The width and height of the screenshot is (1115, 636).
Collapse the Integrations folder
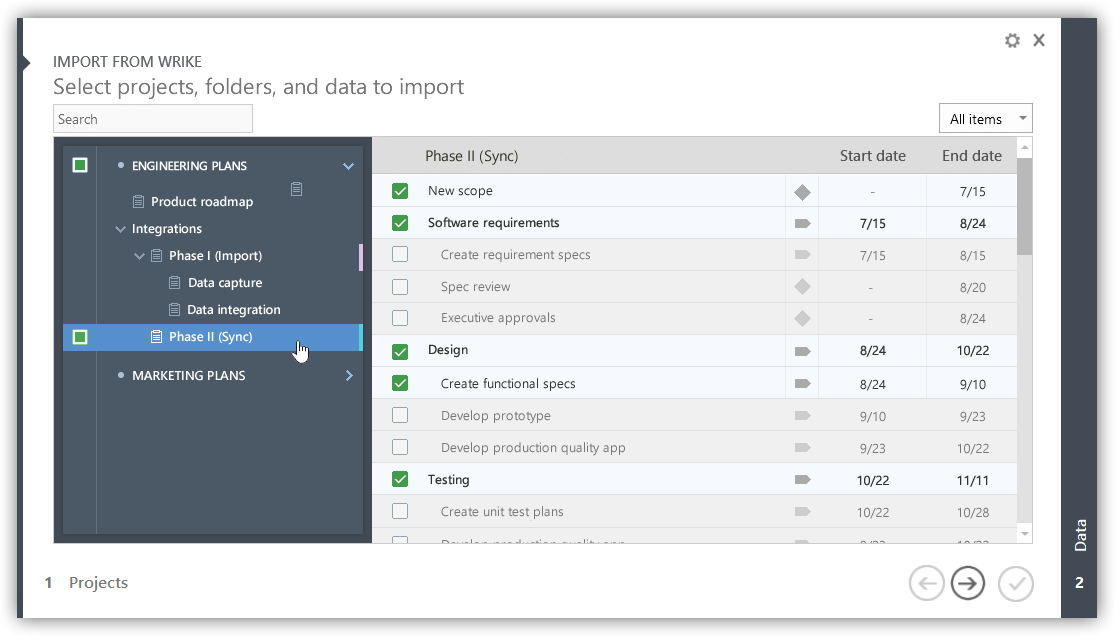pos(121,229)
